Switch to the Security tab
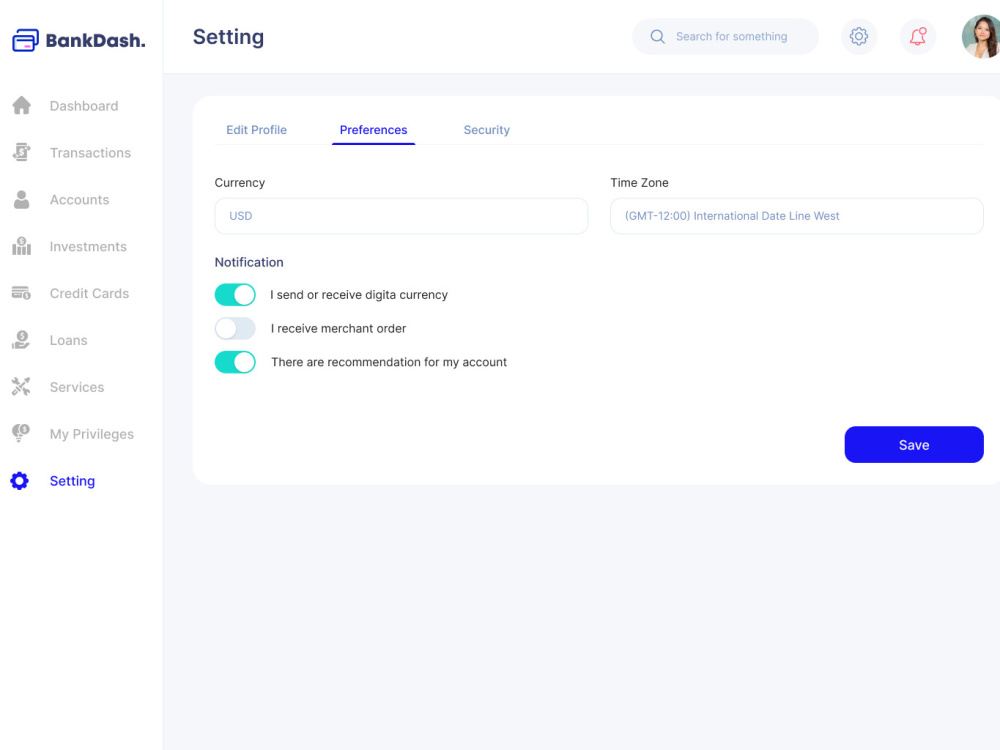 tap(487, 129)
